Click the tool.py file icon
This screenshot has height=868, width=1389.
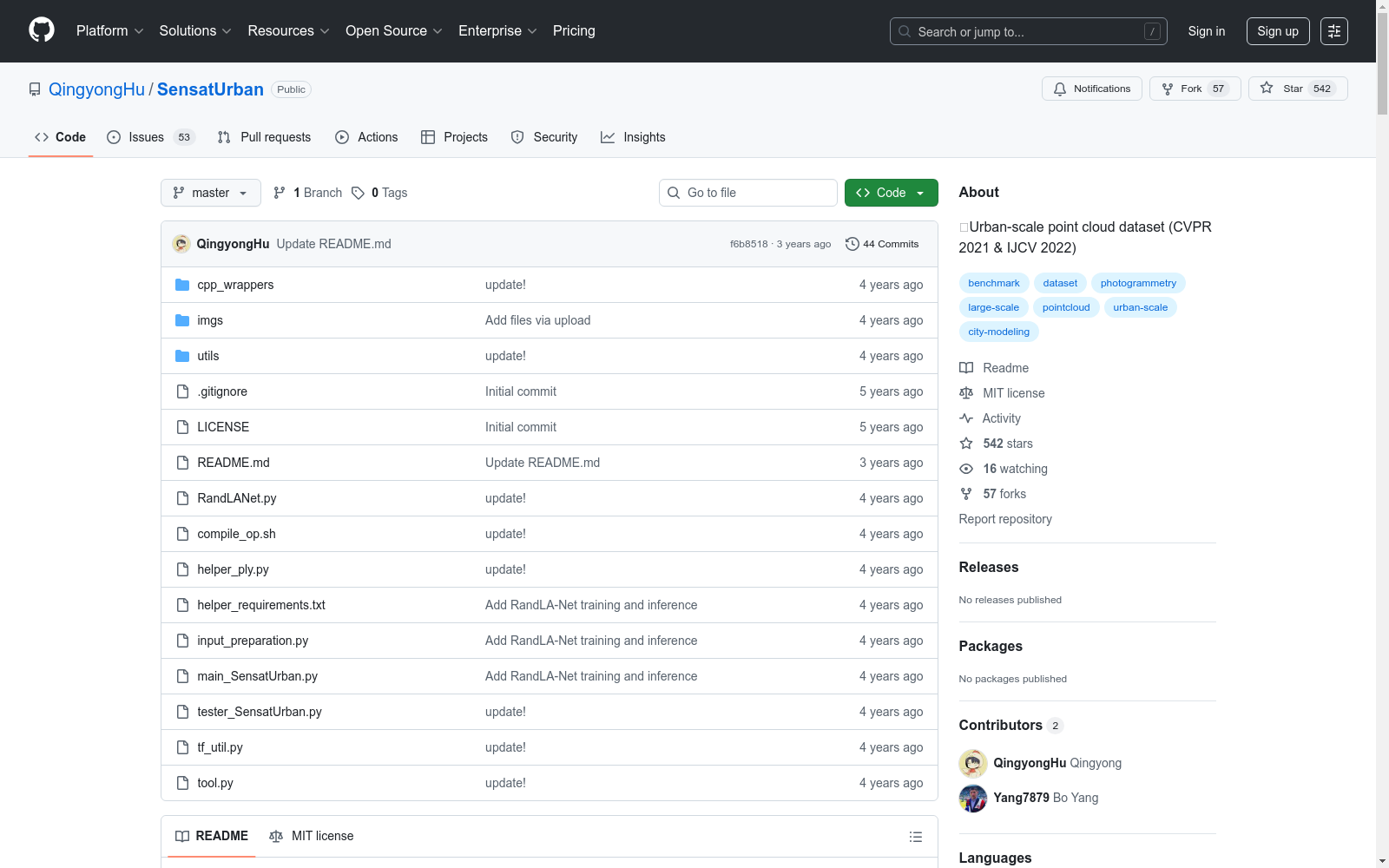click(182, 783)
